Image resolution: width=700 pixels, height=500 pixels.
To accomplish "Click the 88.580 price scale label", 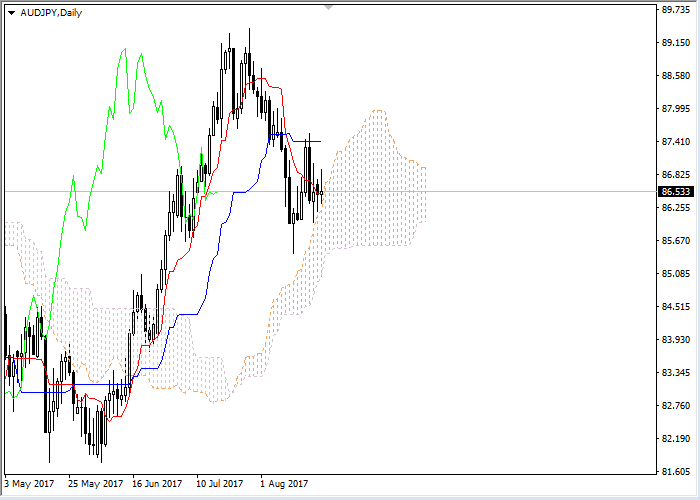I will click(675, 75).
